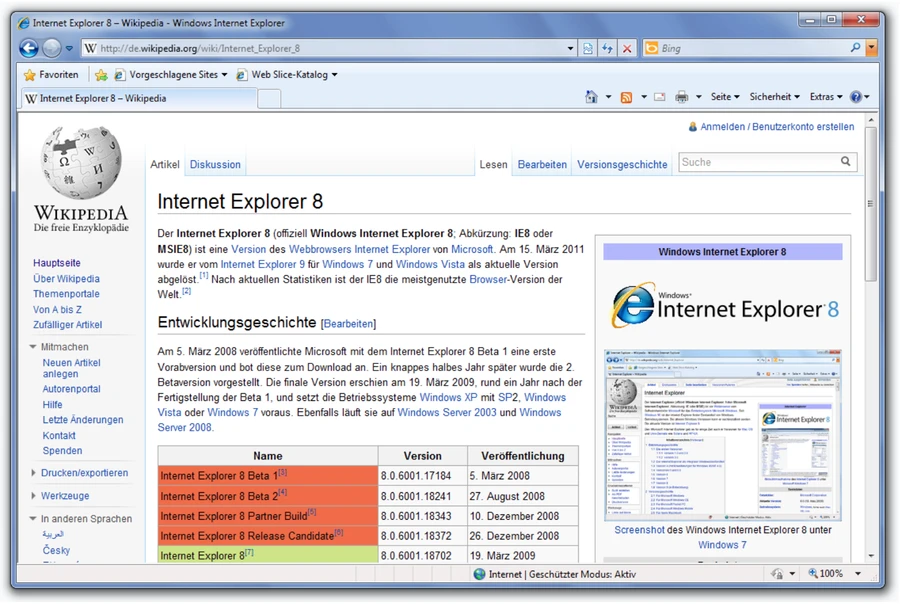Image resolution: width=900 pixels, height=604 pixels.
Task: Click the Wikipedia globe logo
Action: click(81, 162)
